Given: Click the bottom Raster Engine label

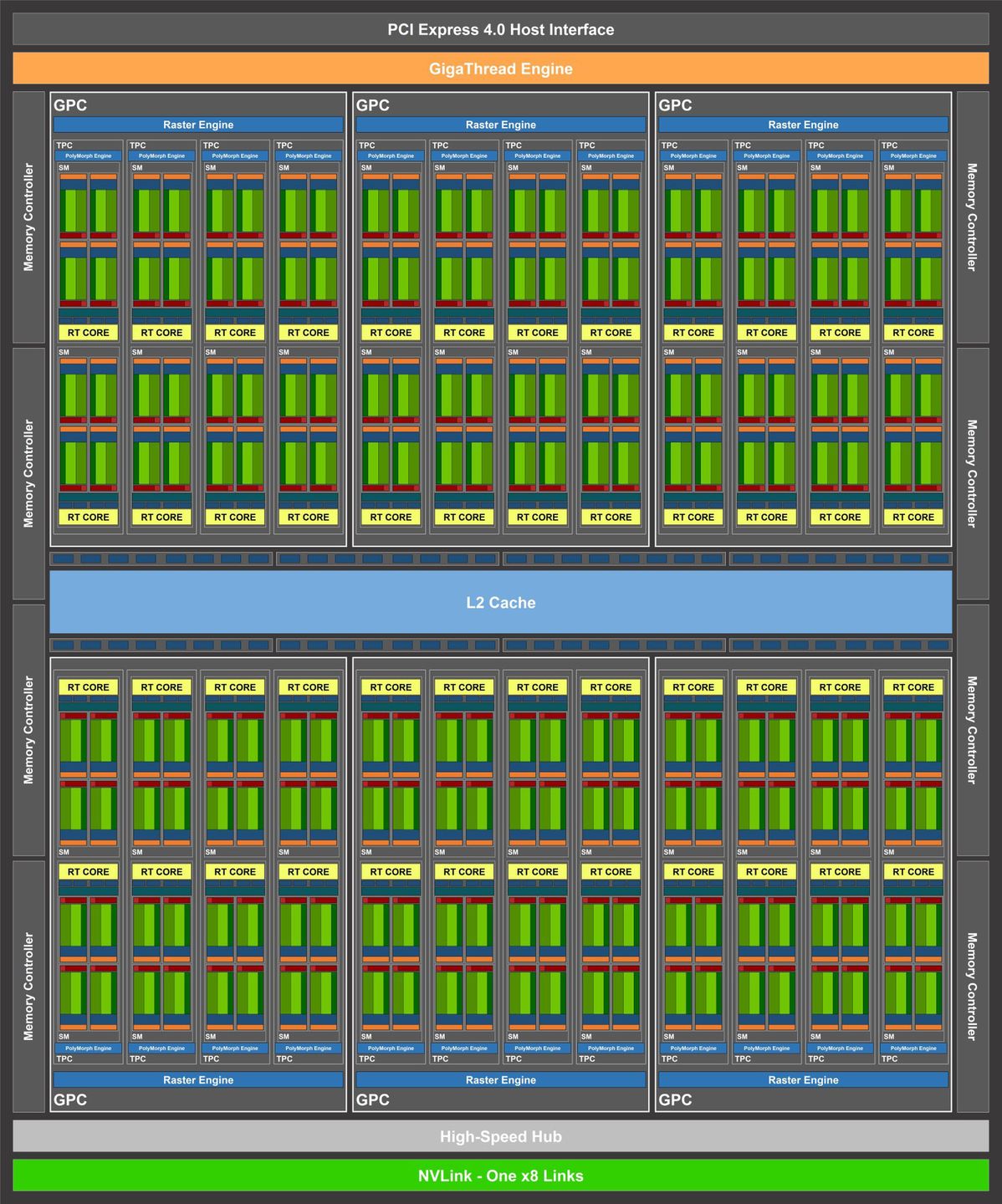Looking at the screenshot, I should pos(198,1080).
